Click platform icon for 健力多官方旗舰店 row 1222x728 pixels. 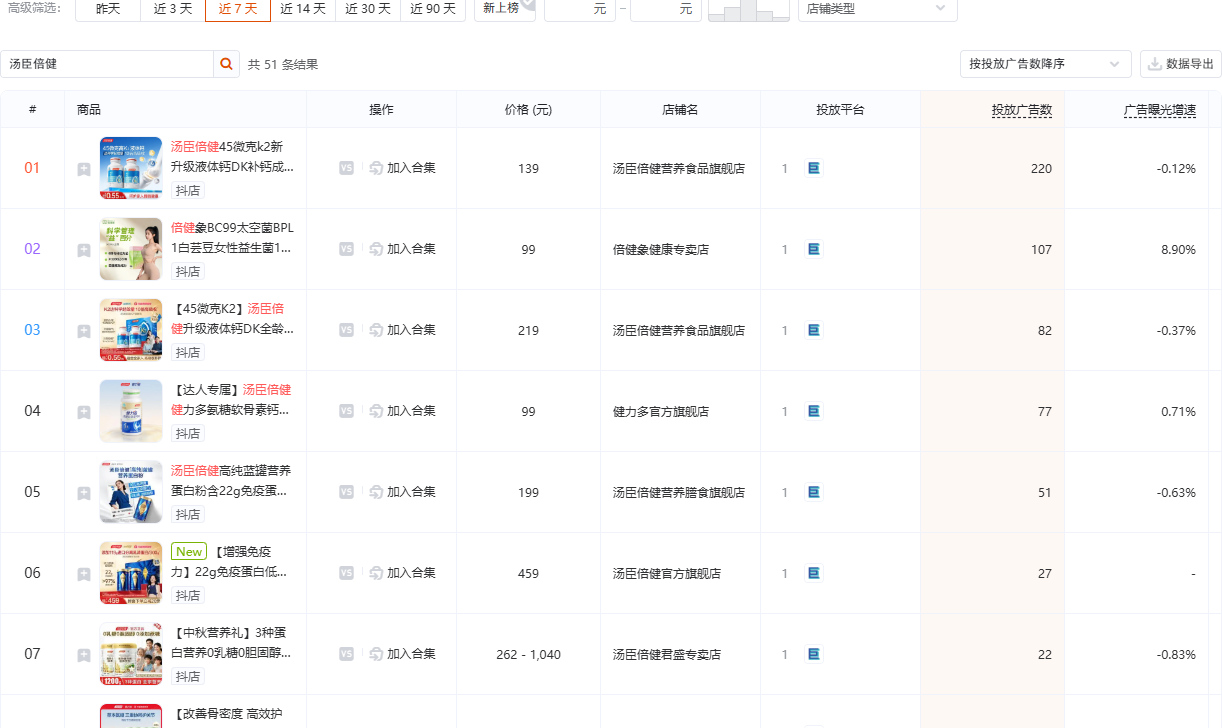[814, 411]
